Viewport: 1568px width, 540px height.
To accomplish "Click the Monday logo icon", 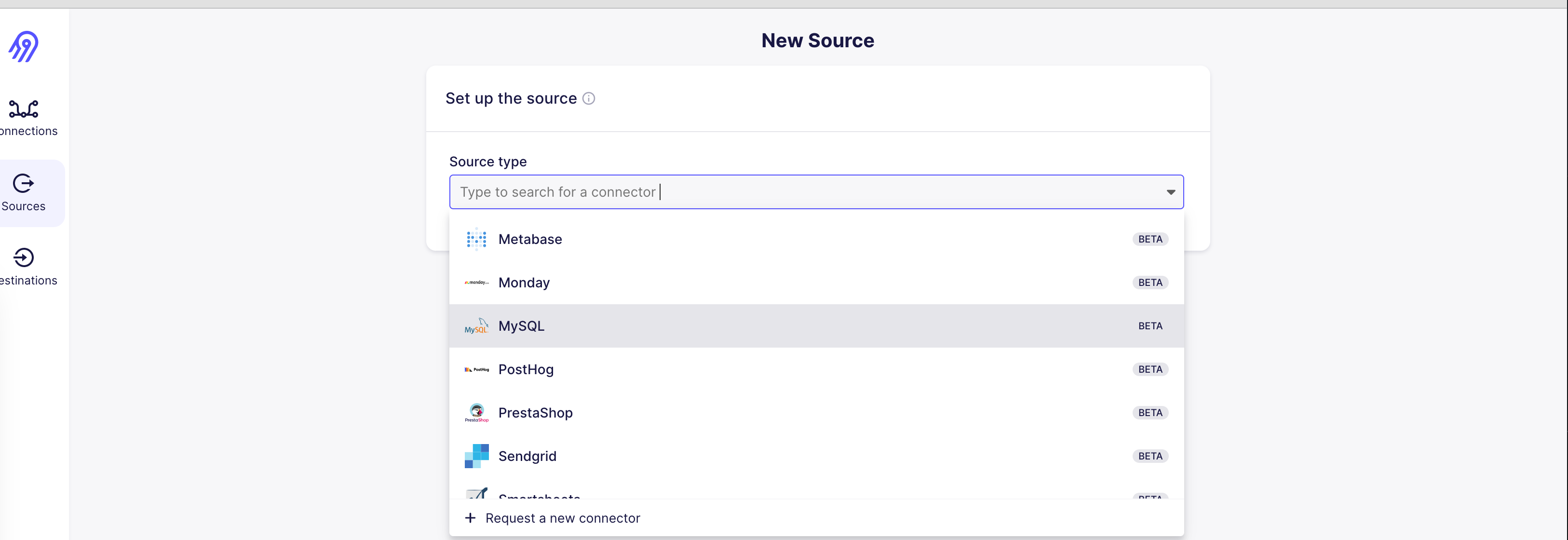I will [x=476, y=283].
